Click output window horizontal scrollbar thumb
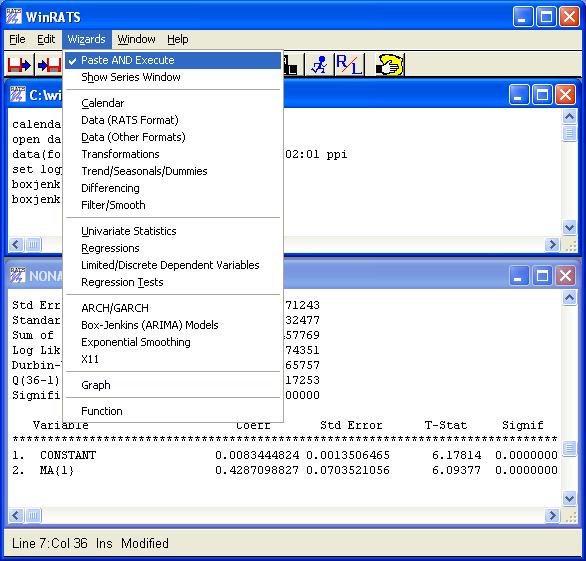The image size is (586, 561). tap(33, 516)
